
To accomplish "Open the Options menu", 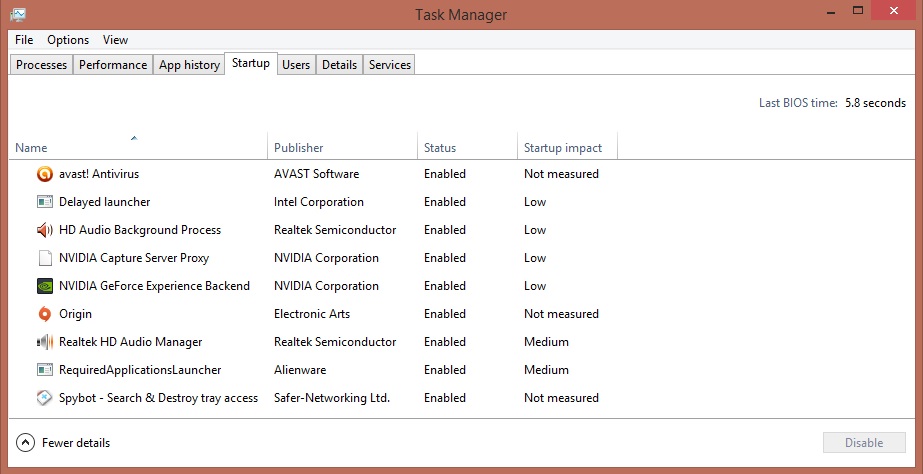I will coord(68,40).
